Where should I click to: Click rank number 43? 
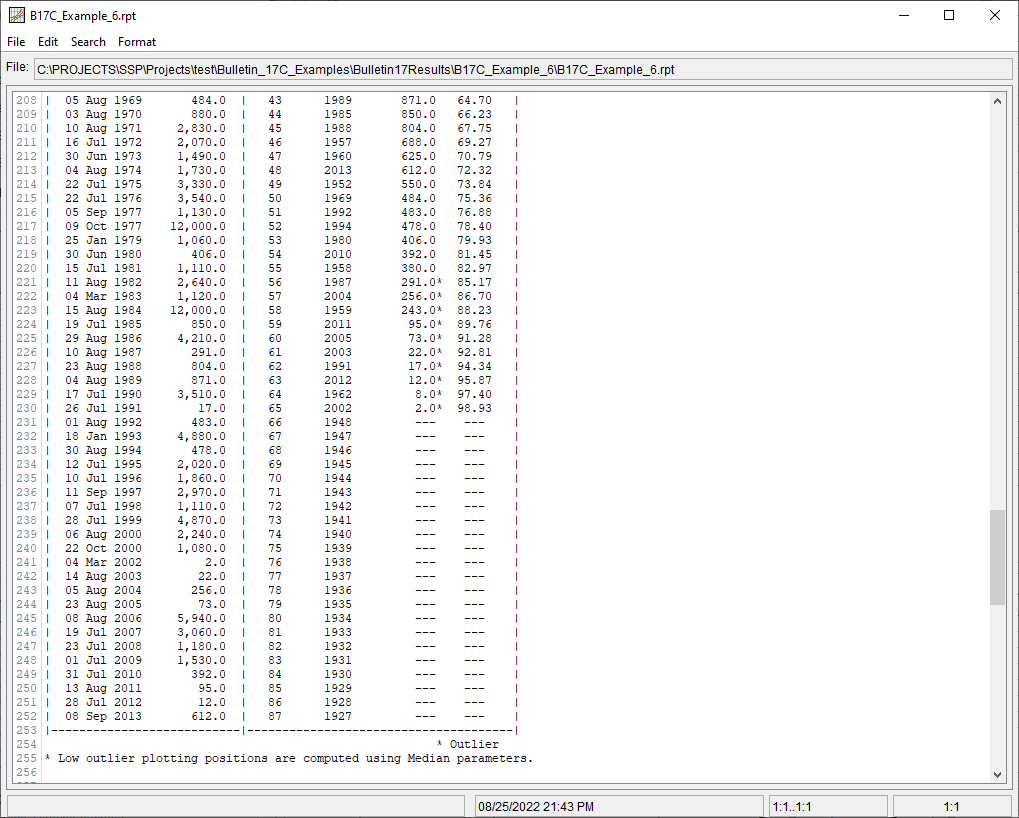coord(275,100)
